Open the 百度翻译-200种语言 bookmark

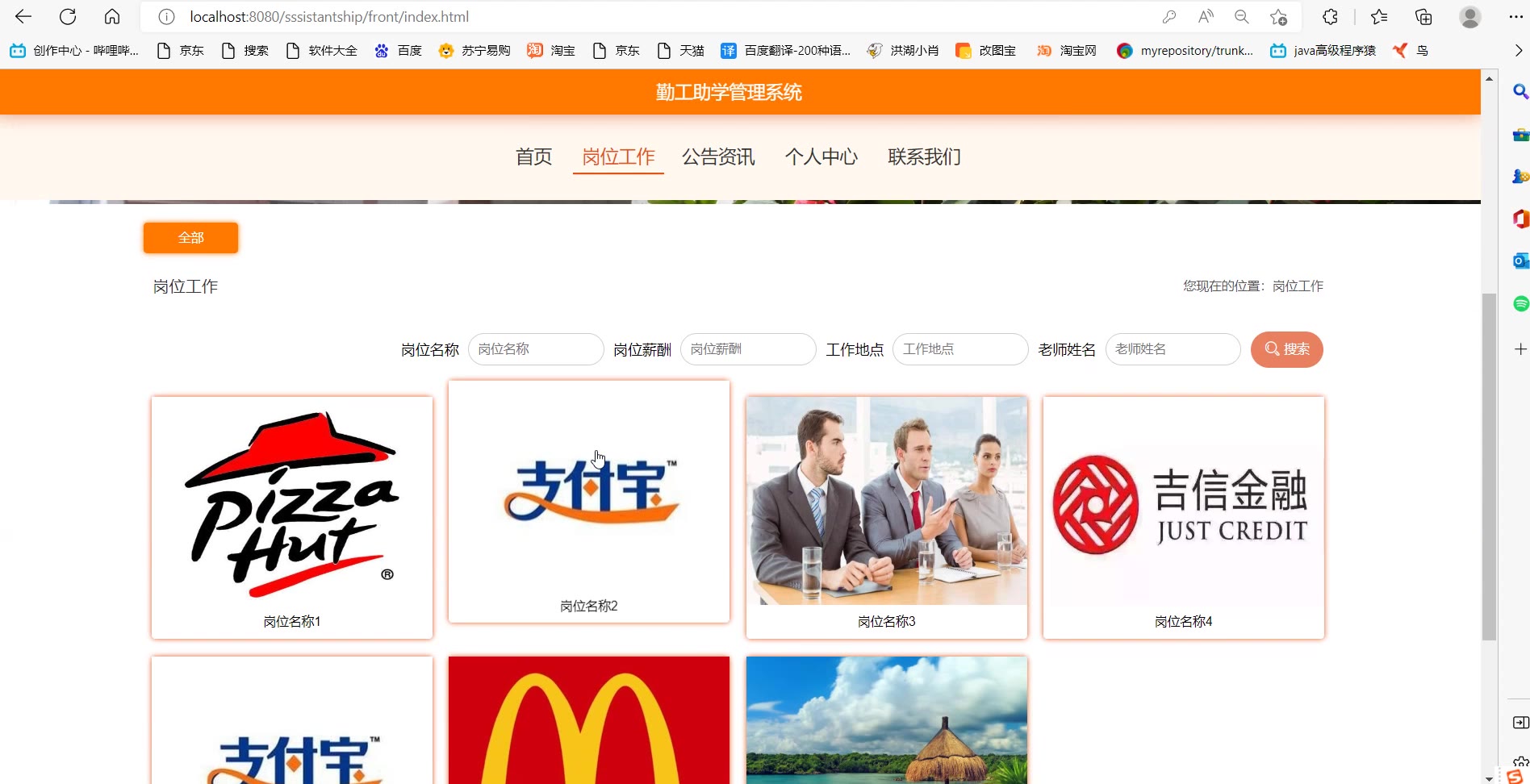point(786,51)
